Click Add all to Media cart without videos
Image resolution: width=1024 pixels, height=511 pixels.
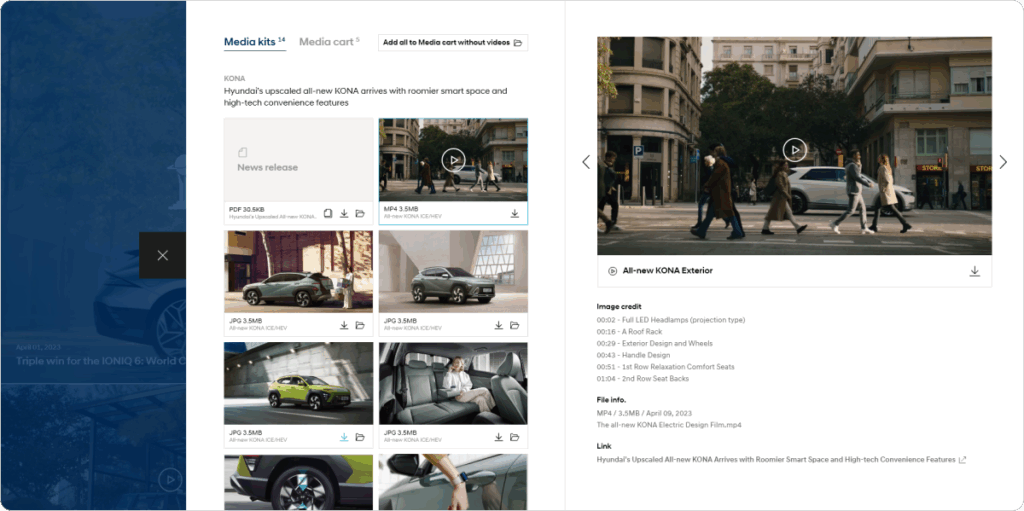pyautogui.click(x=453, y=42)
